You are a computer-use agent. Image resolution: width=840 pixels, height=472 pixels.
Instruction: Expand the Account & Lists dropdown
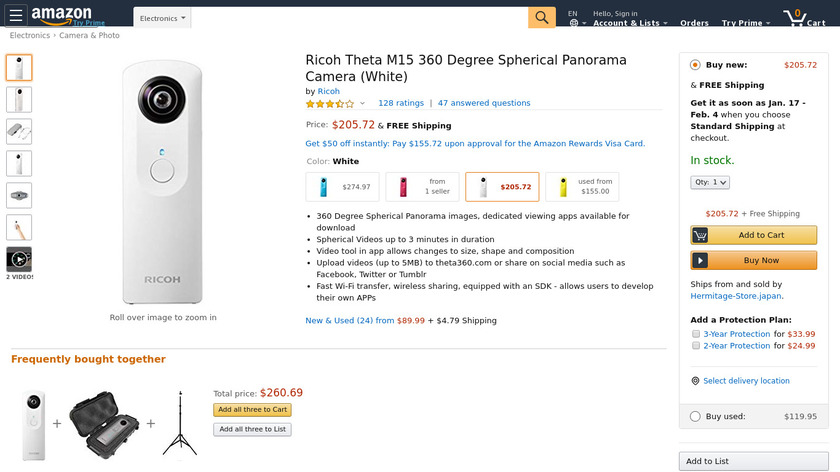tap(630, 23)
